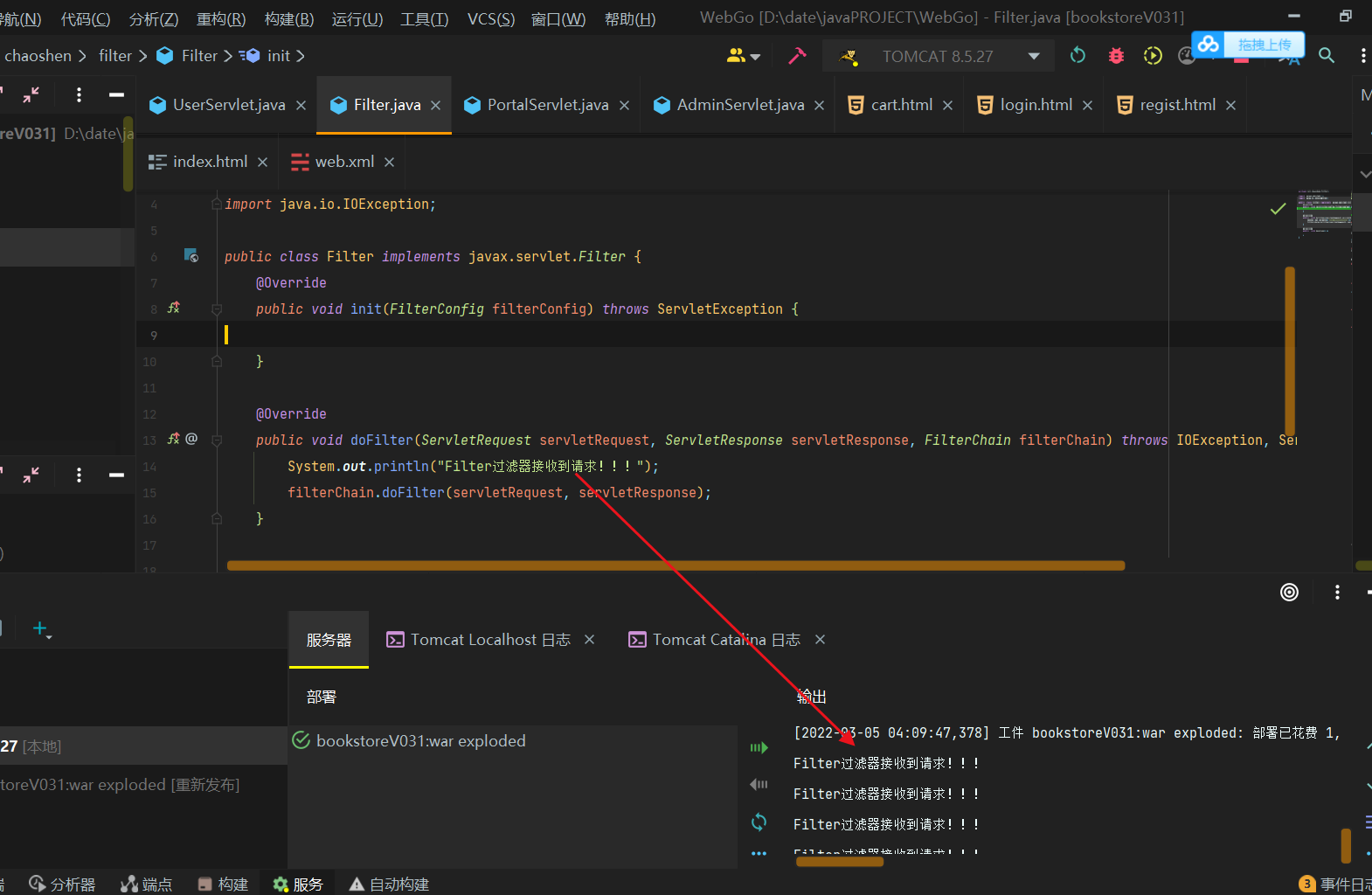1372x895 pixels.
Task: Hide the project panel minus button
Action: [116, 94]
